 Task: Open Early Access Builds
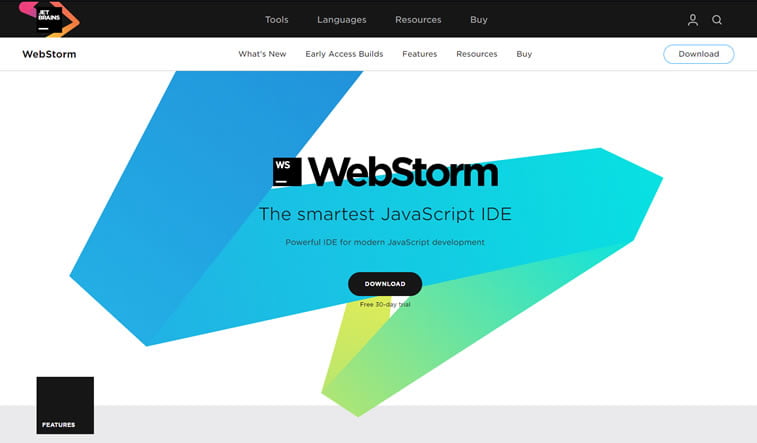point(344,54)
